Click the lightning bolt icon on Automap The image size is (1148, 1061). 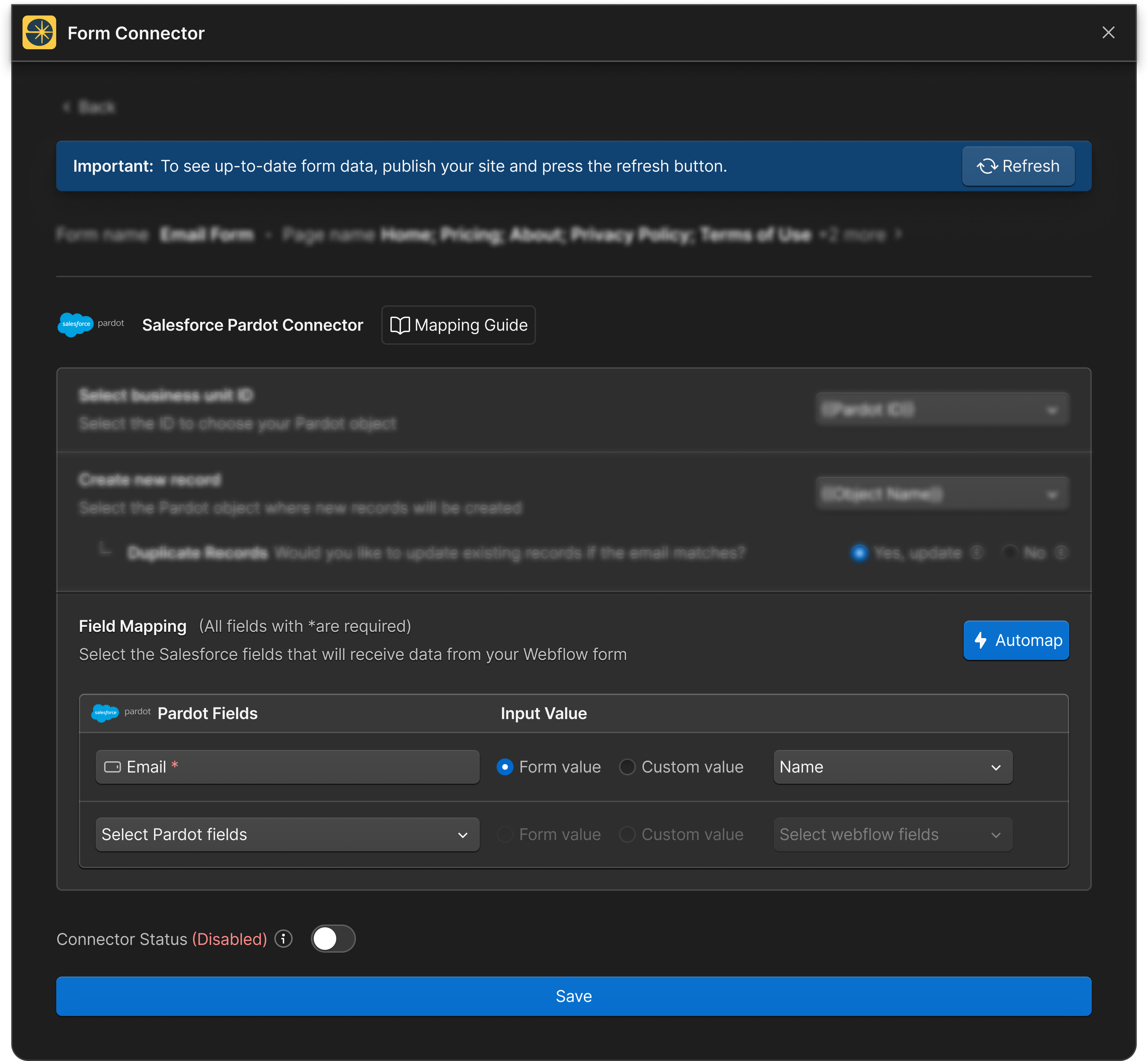click(x=981, y=640)
